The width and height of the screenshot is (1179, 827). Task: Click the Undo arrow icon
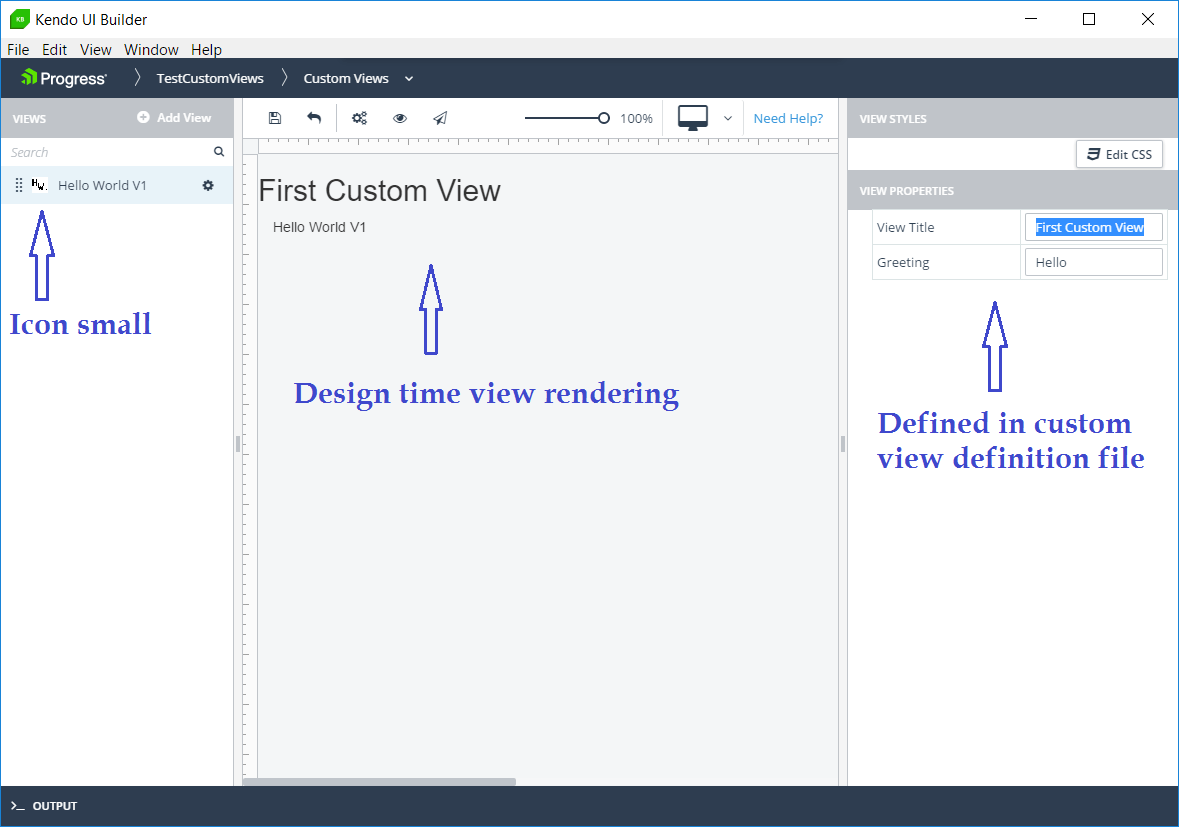click(314, 118)
